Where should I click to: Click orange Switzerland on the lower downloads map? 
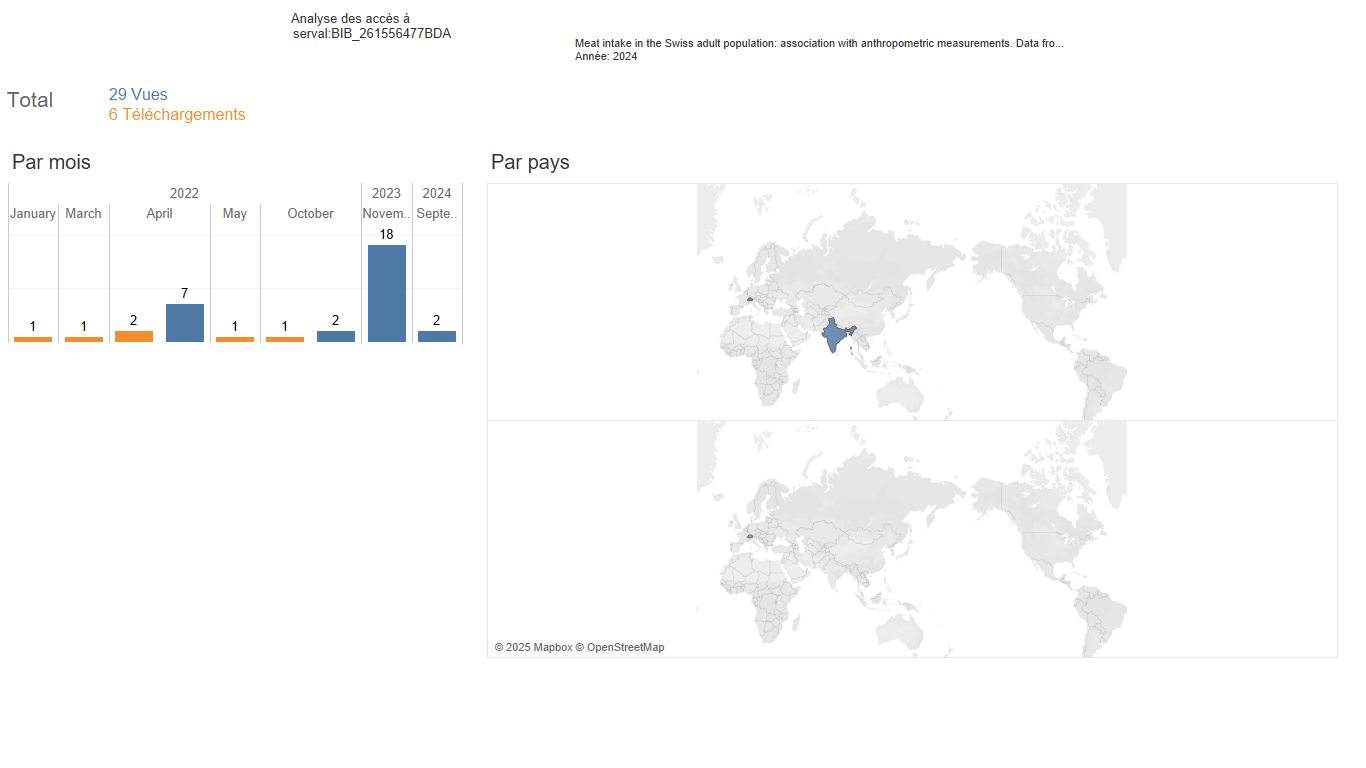click(x=749, y=536)
